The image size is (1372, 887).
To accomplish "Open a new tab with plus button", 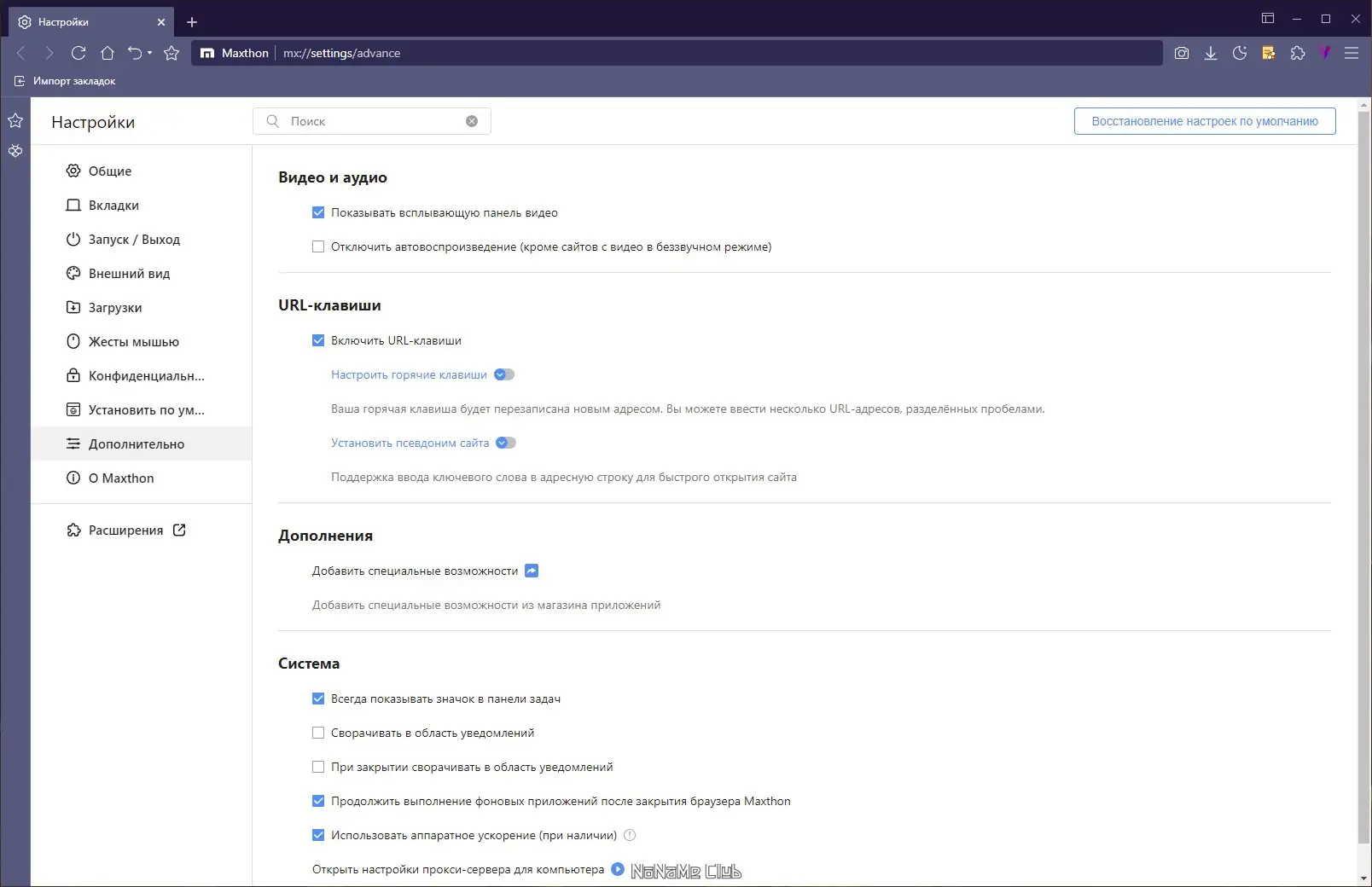I will [x=192, y=22].
